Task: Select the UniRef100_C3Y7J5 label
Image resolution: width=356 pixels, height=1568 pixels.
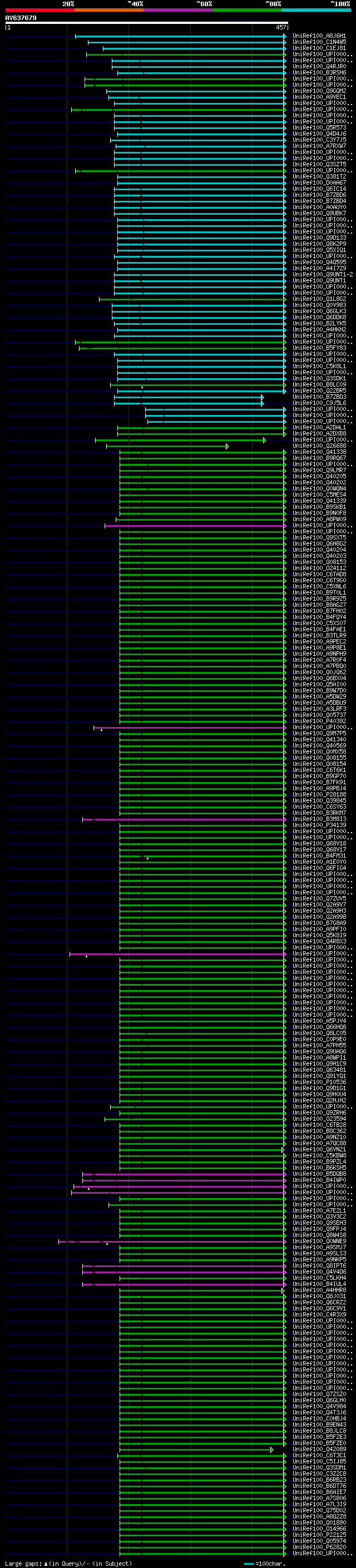Action: click(319, 140)
